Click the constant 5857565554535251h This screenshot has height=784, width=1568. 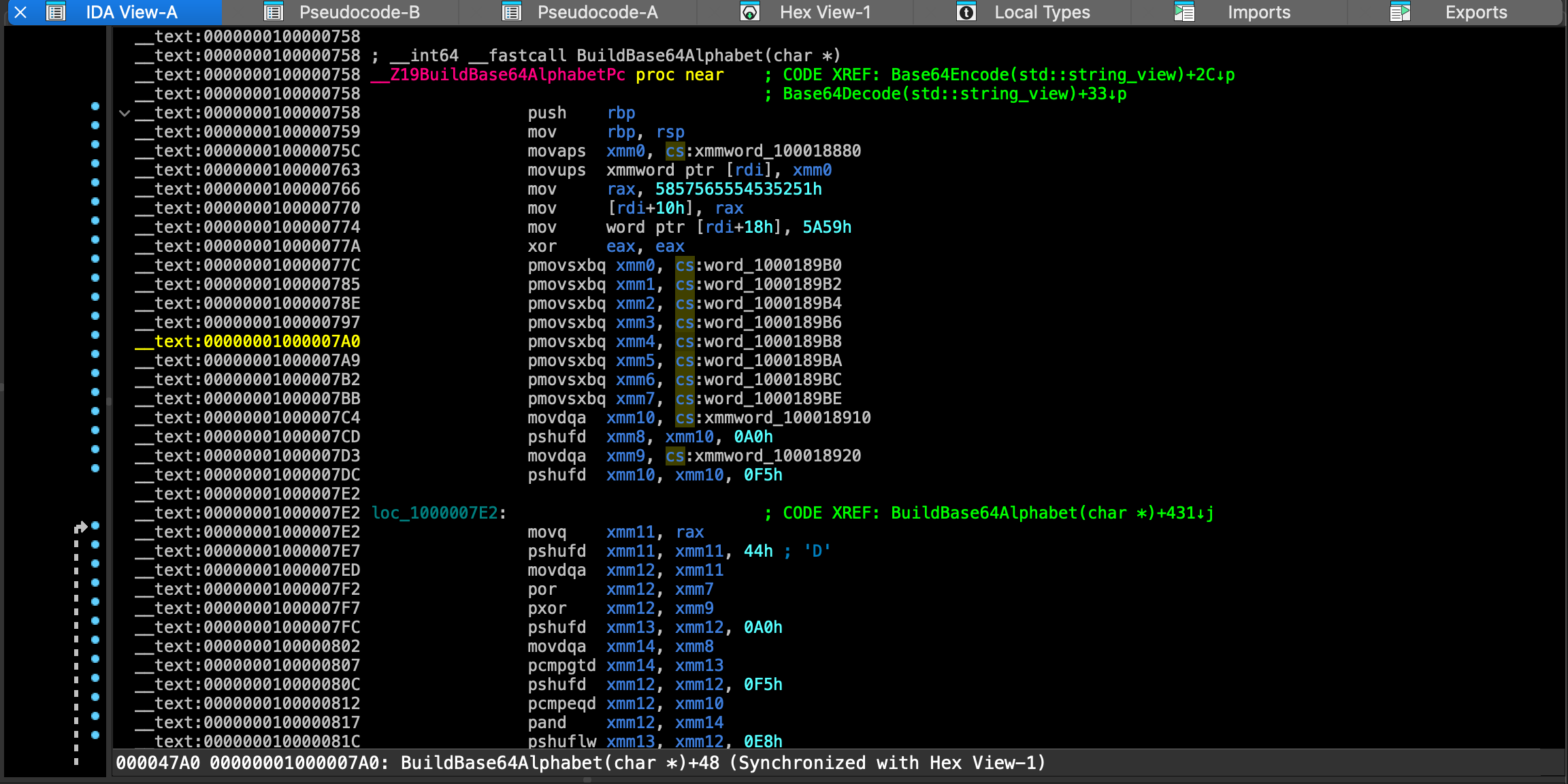coord(738,189)
